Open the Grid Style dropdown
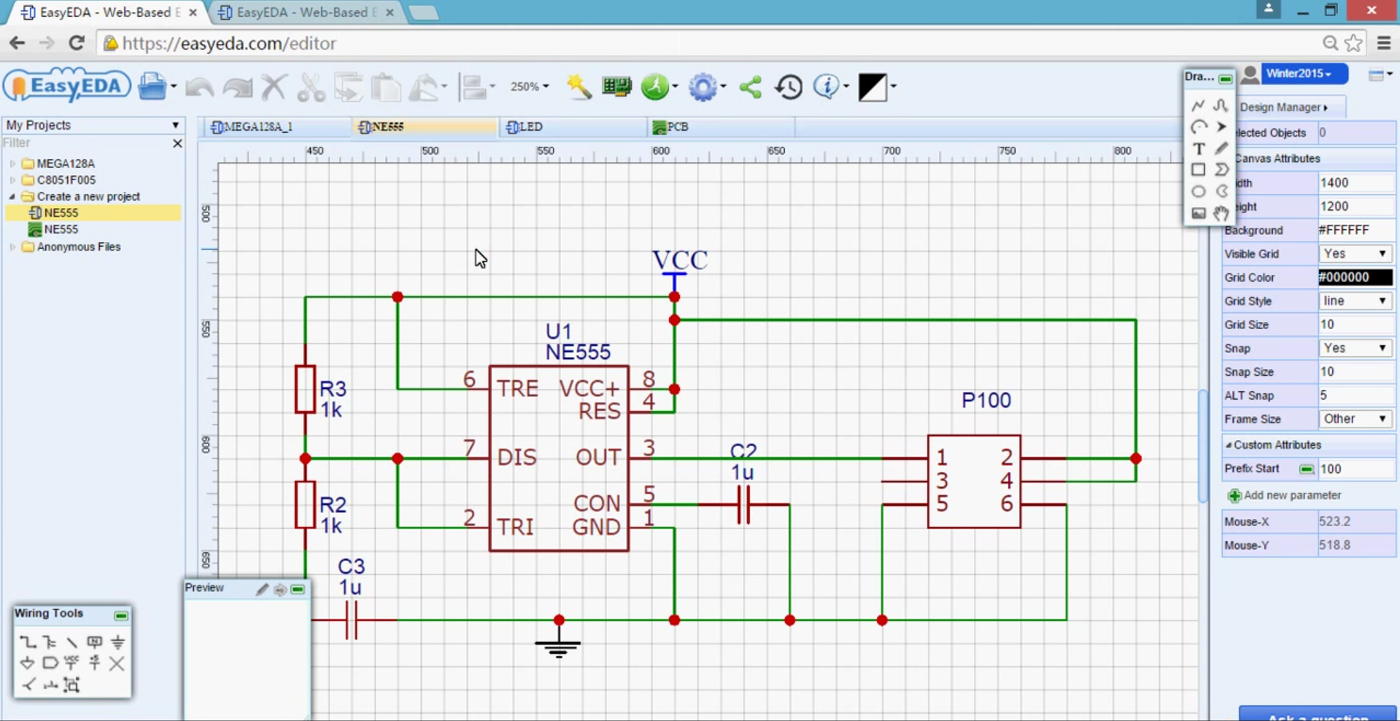This screenshot has width=1400, height=721. (x=1355, y=301)
